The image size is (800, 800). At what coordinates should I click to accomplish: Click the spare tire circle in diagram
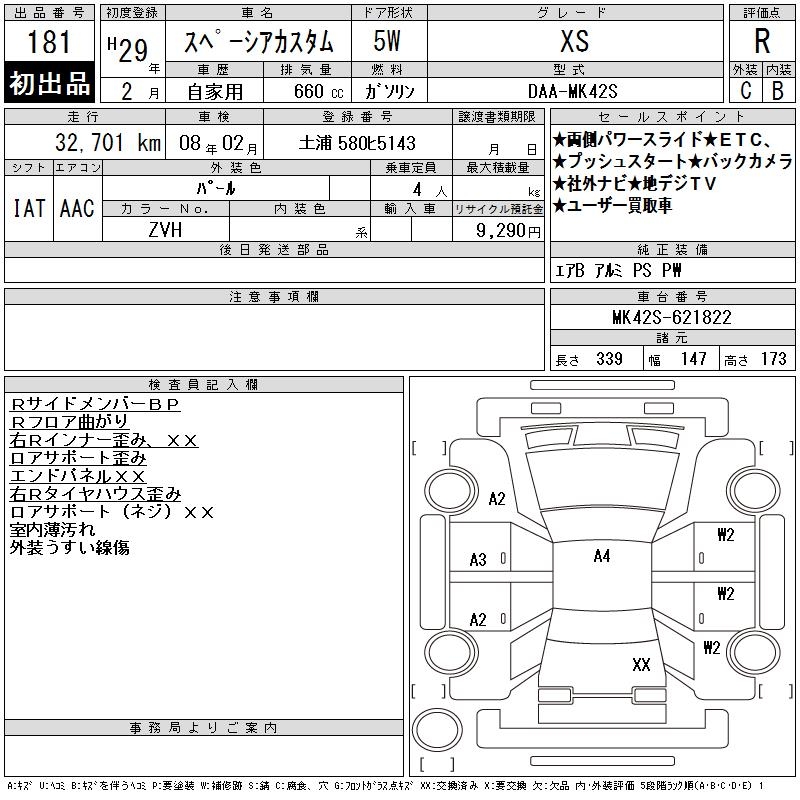(437, 730)
